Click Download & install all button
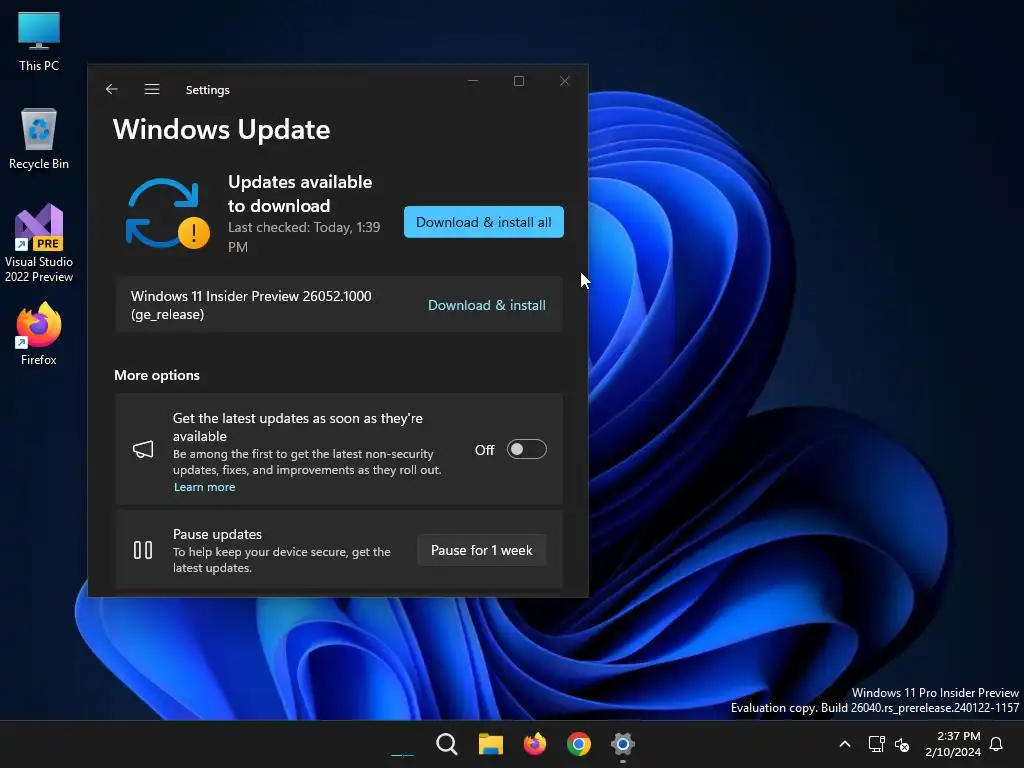The height and width of the screenshot is (768, 1024). (483, 222)
